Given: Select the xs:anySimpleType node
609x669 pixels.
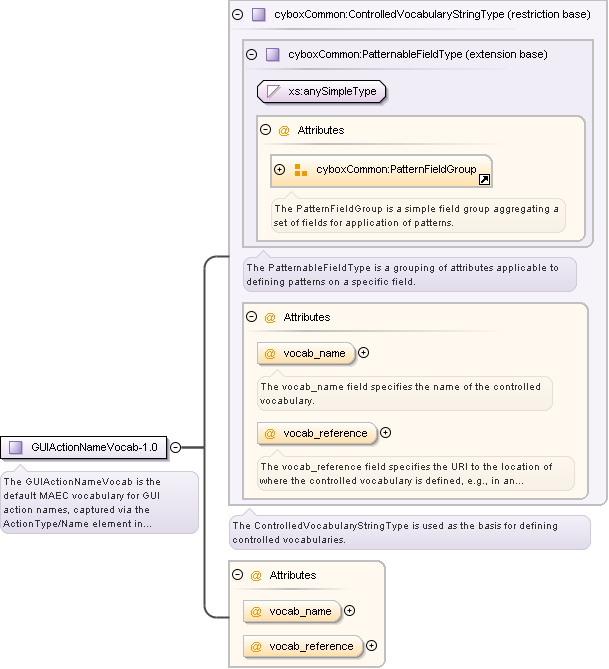Looking at the screenshot, I should point(322,91).
